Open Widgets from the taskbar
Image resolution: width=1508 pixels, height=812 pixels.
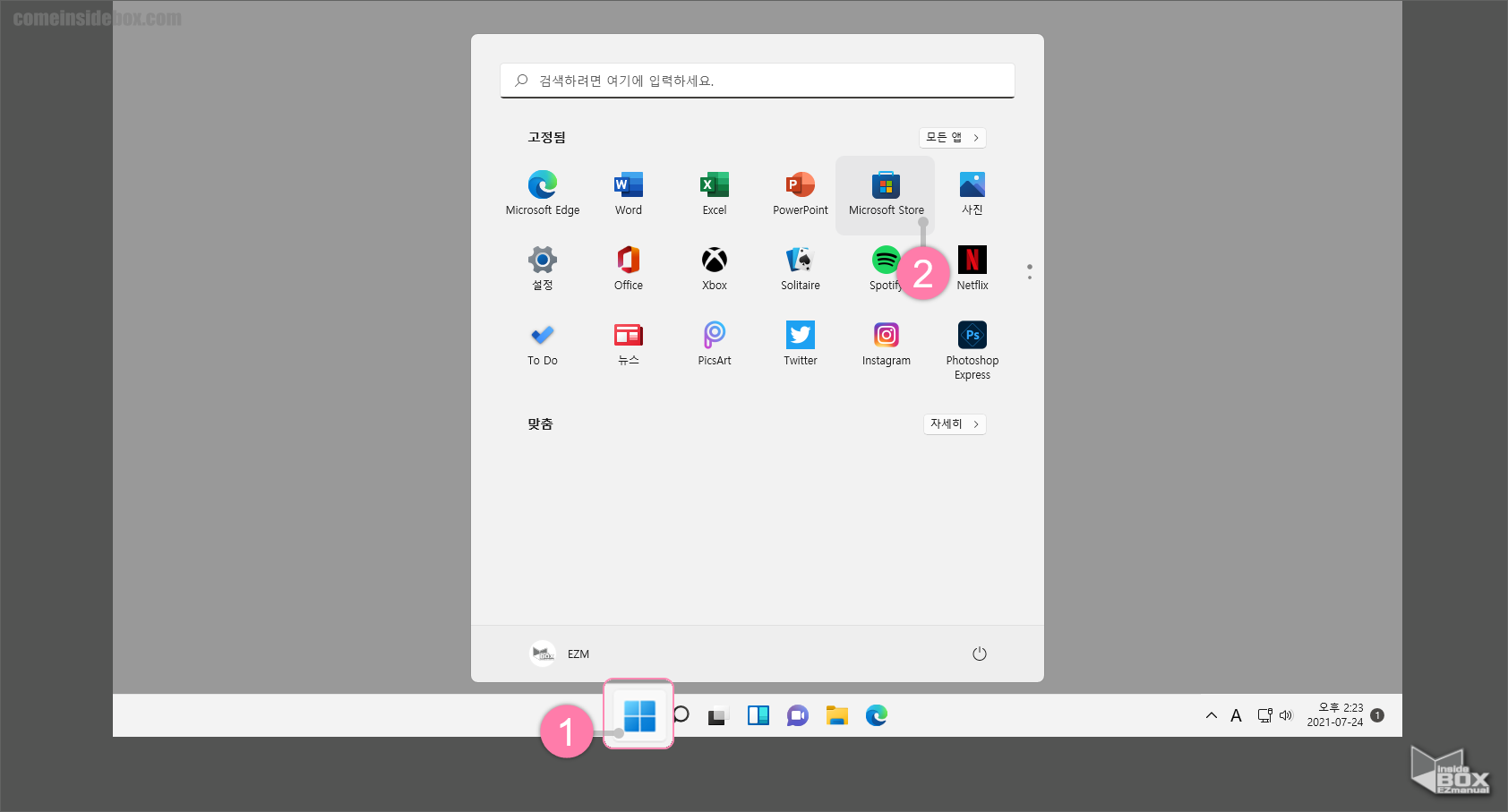pos(758,715)
